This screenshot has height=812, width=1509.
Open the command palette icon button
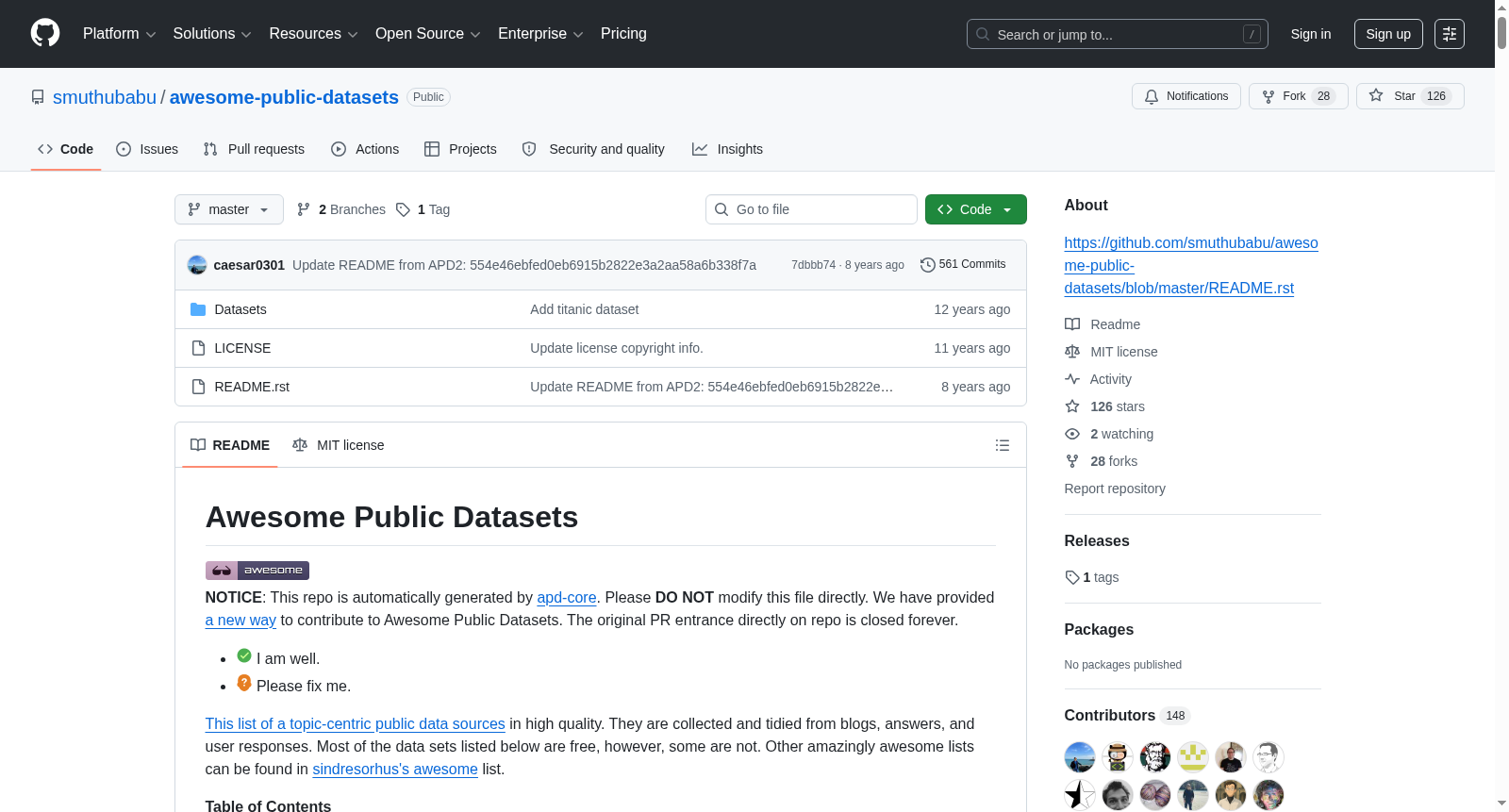coord(1450,34)
